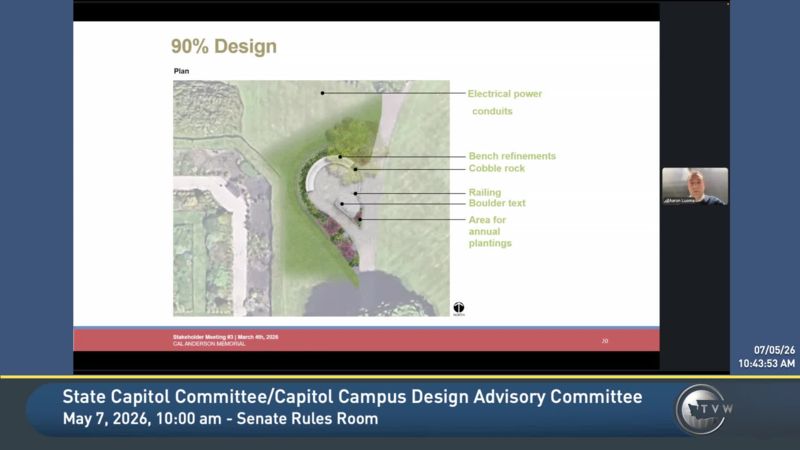Click the site plan map image
The height and width of the screenshot is (450, 800).
click(x=311, y=198)
